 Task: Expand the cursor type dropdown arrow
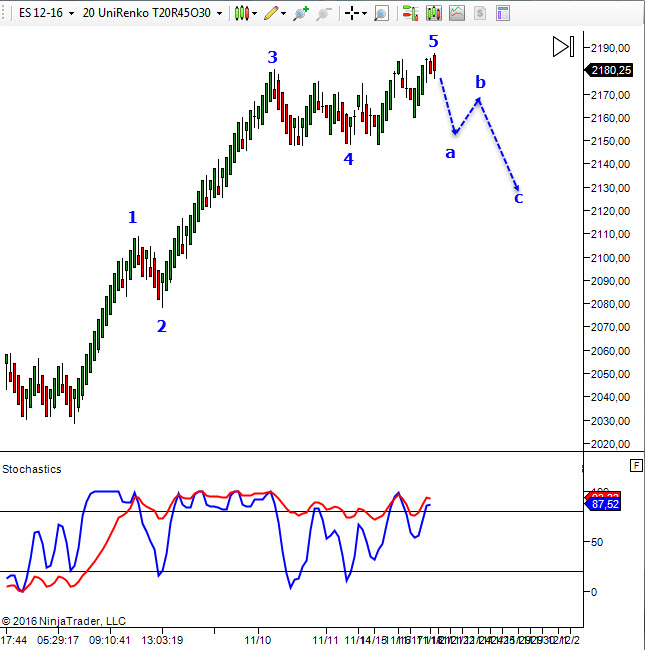[x=364, y=14]
